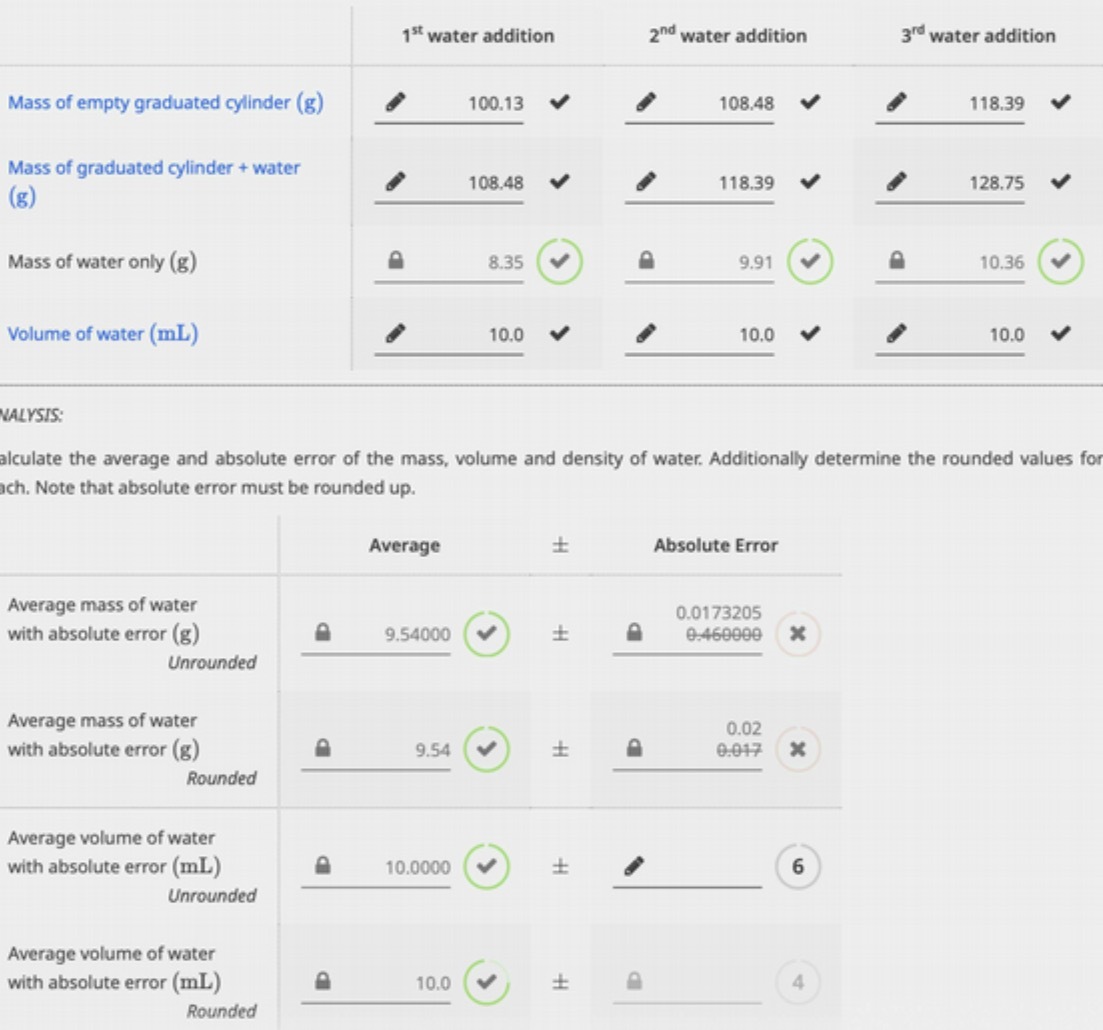Click pencil icon for 1st empty cylinder mass
The width and height of the screenshot is (1103, 1030).
[395, 102]
